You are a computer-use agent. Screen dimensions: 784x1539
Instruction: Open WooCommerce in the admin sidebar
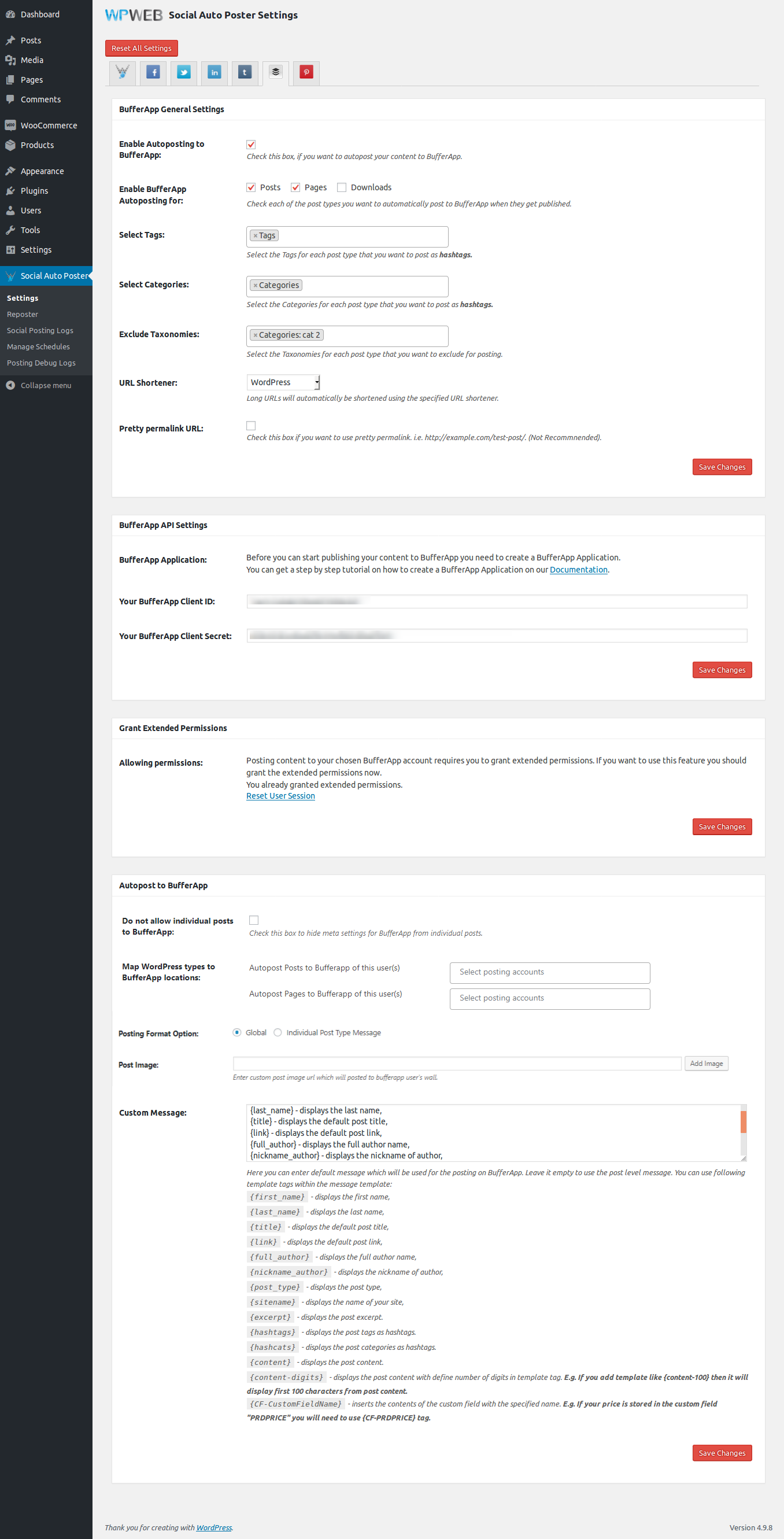pos(49,126)
